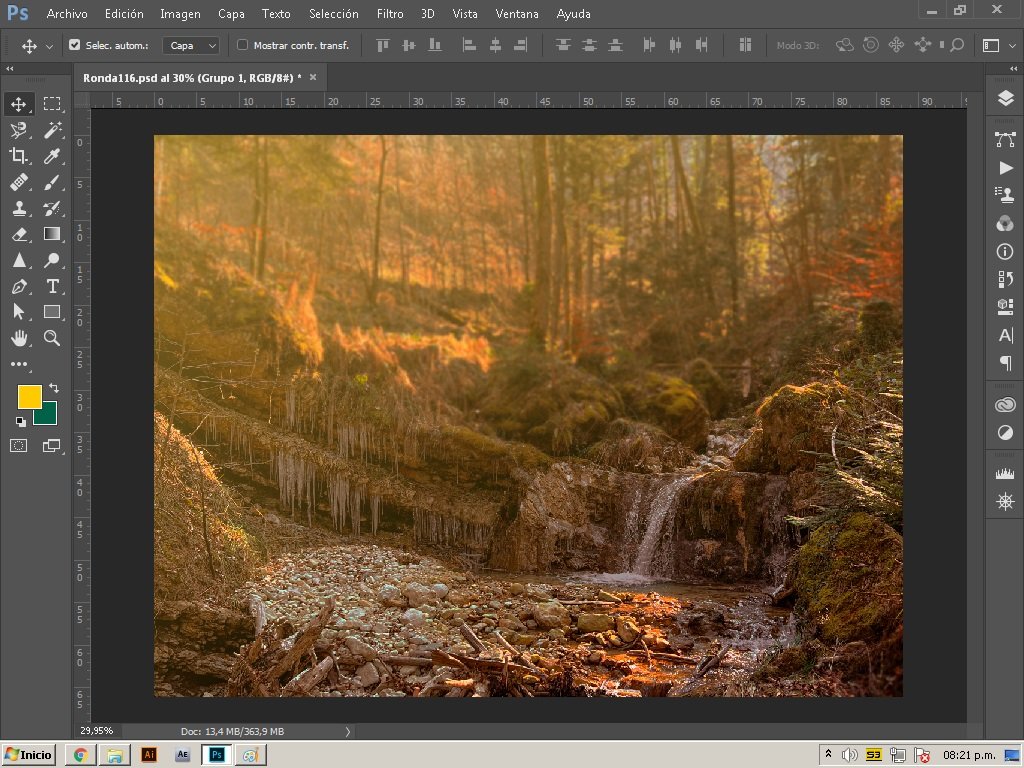The image size is (1024, 768).
Task: Select the Gradient tool
Action: tap(52, 234)
